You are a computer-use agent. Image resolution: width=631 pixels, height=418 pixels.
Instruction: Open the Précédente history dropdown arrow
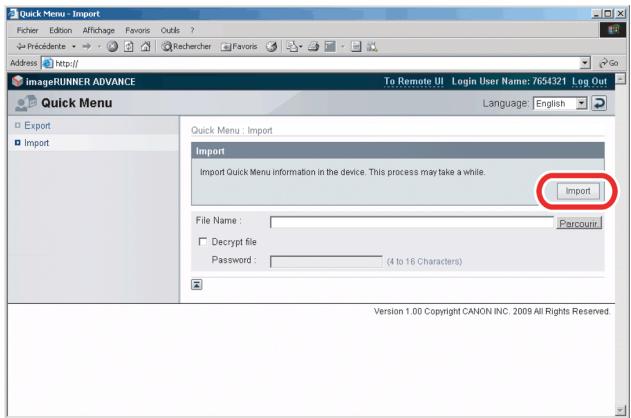point(74,47)
